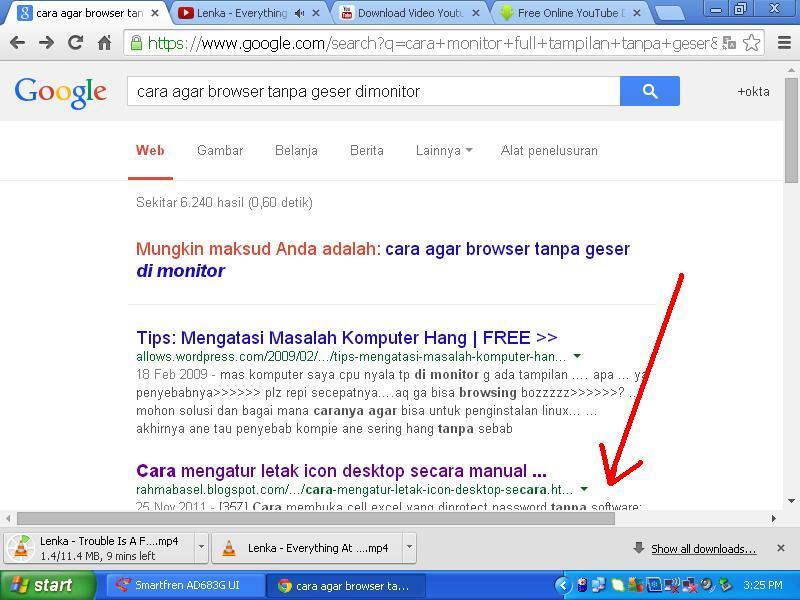Screen dimensions: 800x600
Task: Click the Start button label
Action: tap(53, 585)
